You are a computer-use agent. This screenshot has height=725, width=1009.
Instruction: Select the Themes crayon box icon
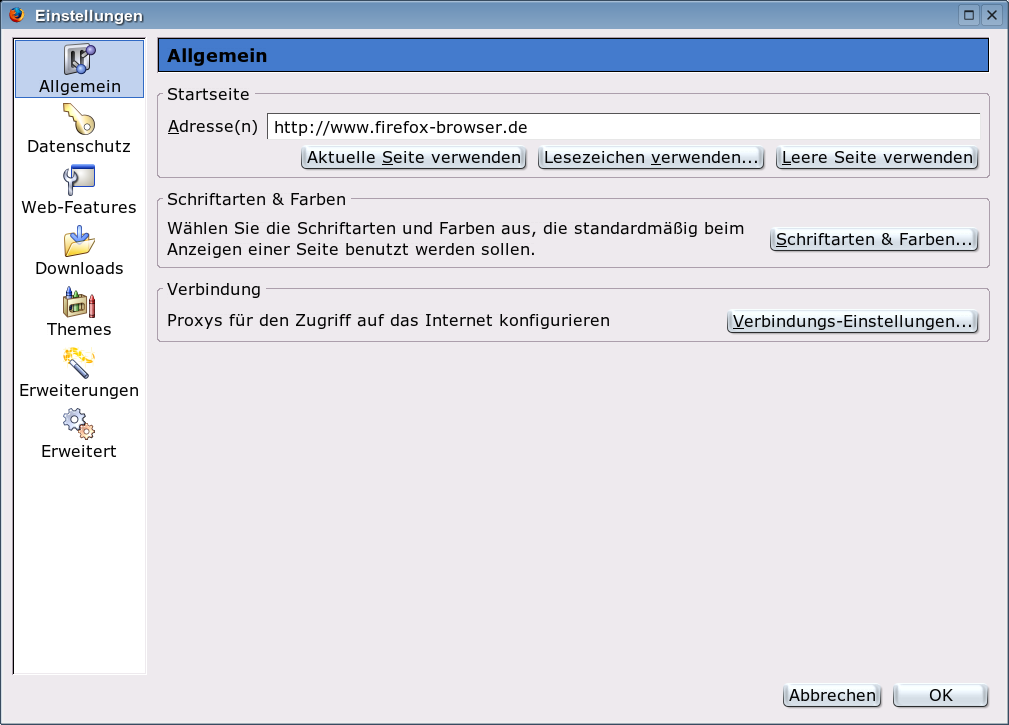point(79,303)
